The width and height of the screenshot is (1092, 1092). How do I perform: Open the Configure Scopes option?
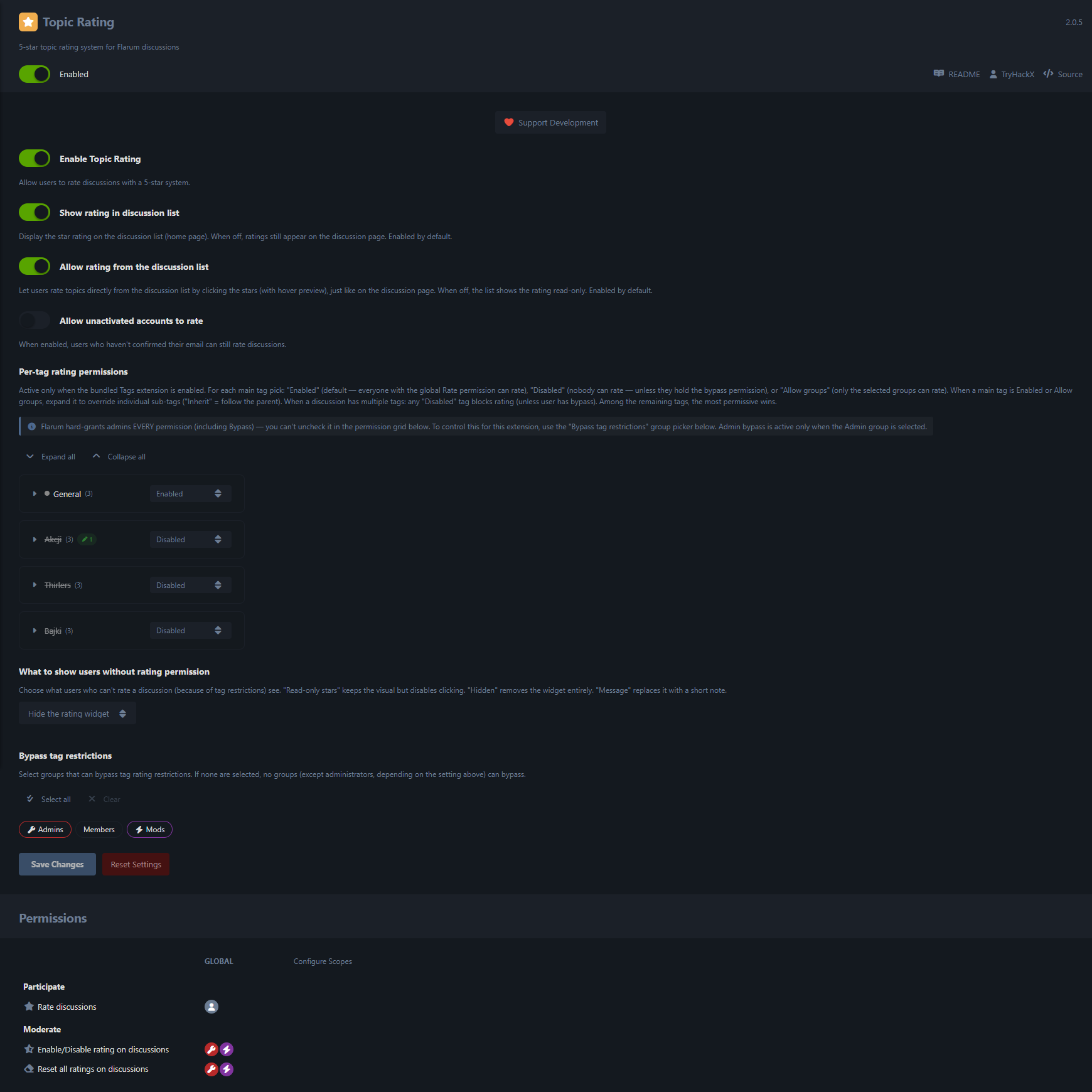pos(323,961)
